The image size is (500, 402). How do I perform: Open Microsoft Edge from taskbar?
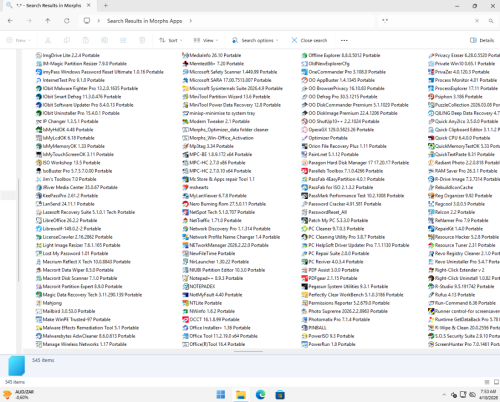coord(260,395)
